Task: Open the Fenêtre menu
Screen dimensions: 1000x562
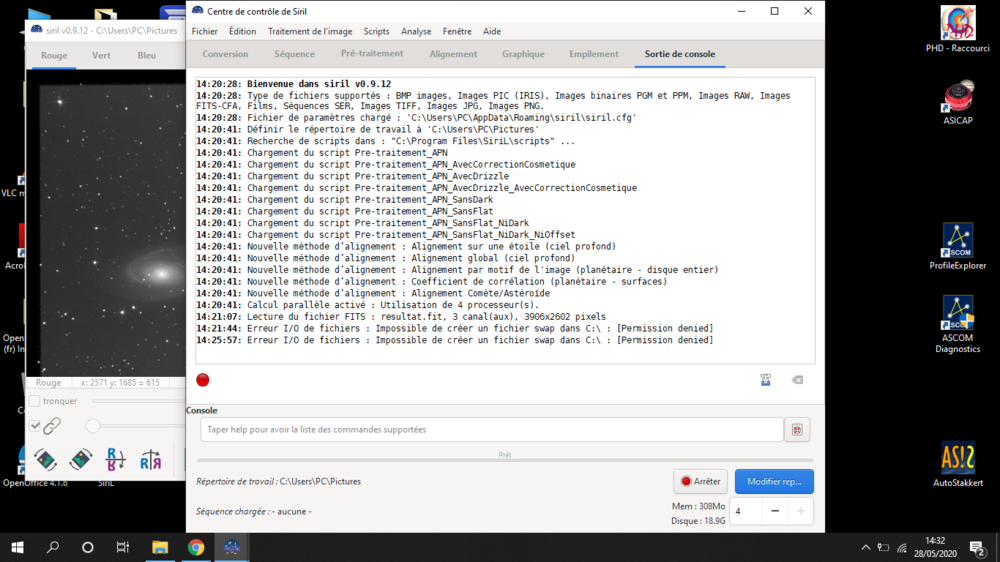Action: 457,31
